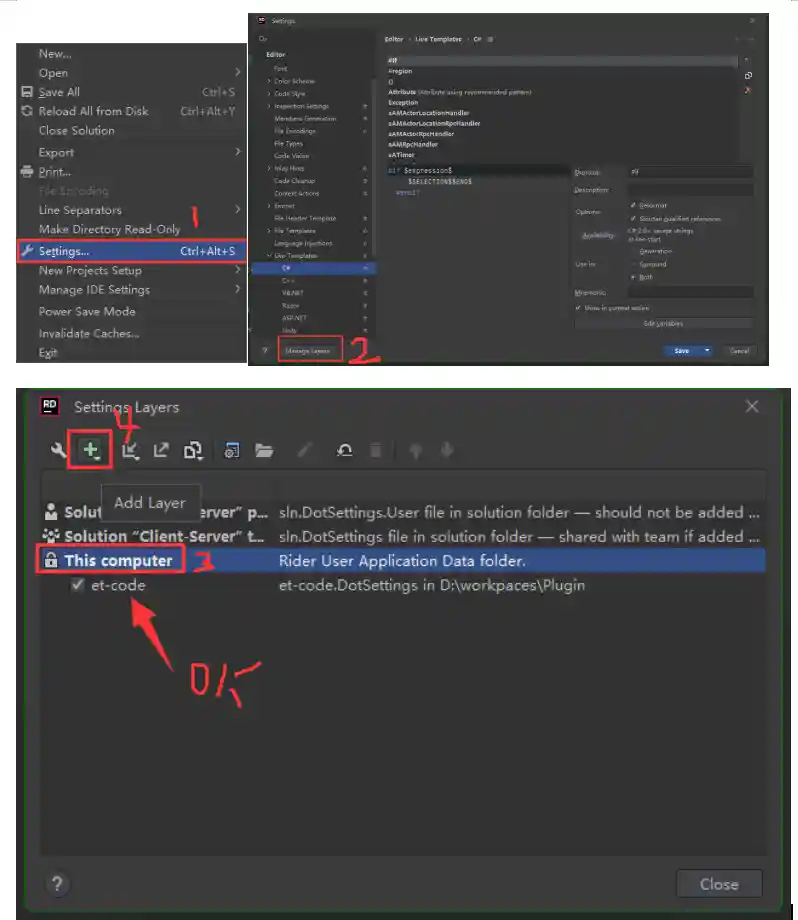Select the Generation radio option
Image resolution: width=798 pixels, height=920 pixels.
[633, 251]
